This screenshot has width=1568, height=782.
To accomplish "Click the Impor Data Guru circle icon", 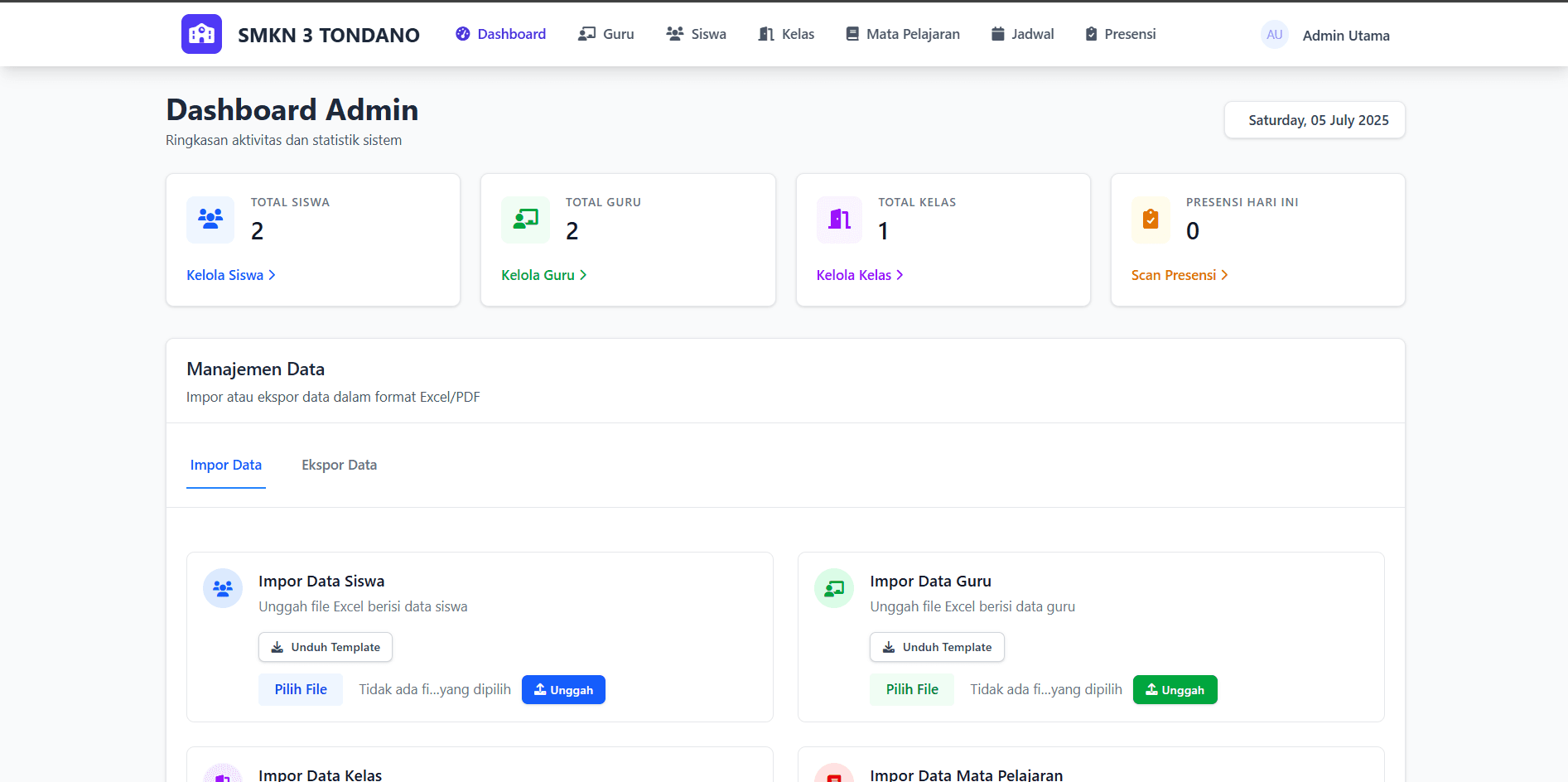I will [834, 588].
